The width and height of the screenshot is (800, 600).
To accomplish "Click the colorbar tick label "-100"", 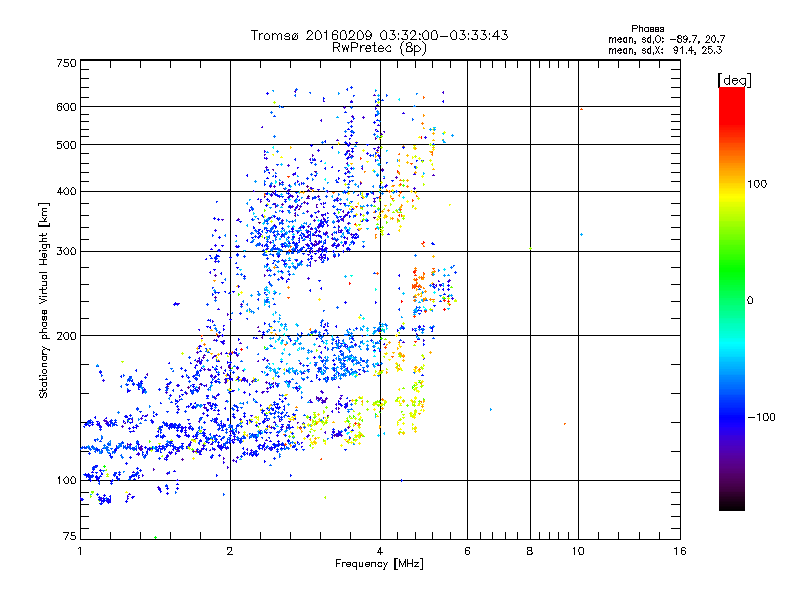I will [x=761, y=417].
